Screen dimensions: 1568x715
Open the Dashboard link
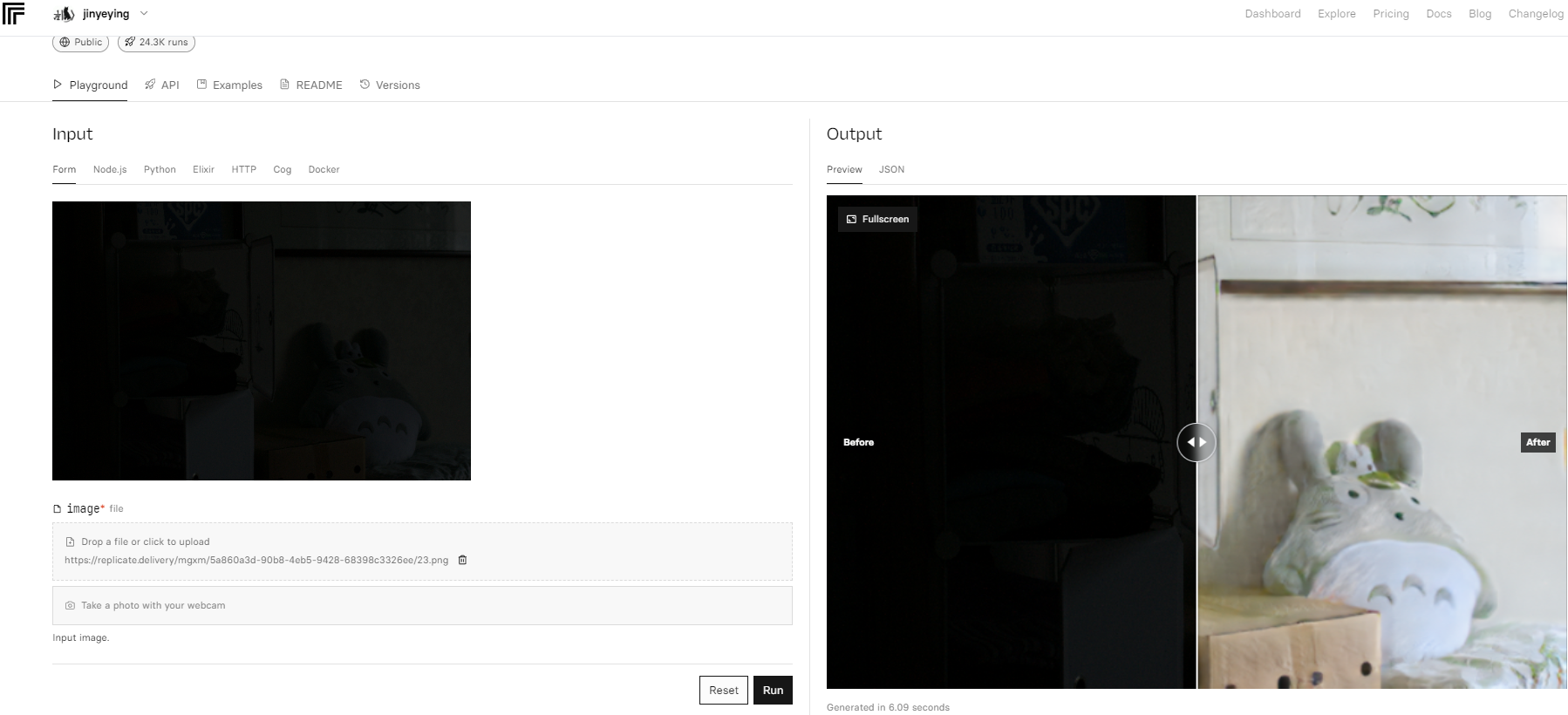coord(1272,14)
